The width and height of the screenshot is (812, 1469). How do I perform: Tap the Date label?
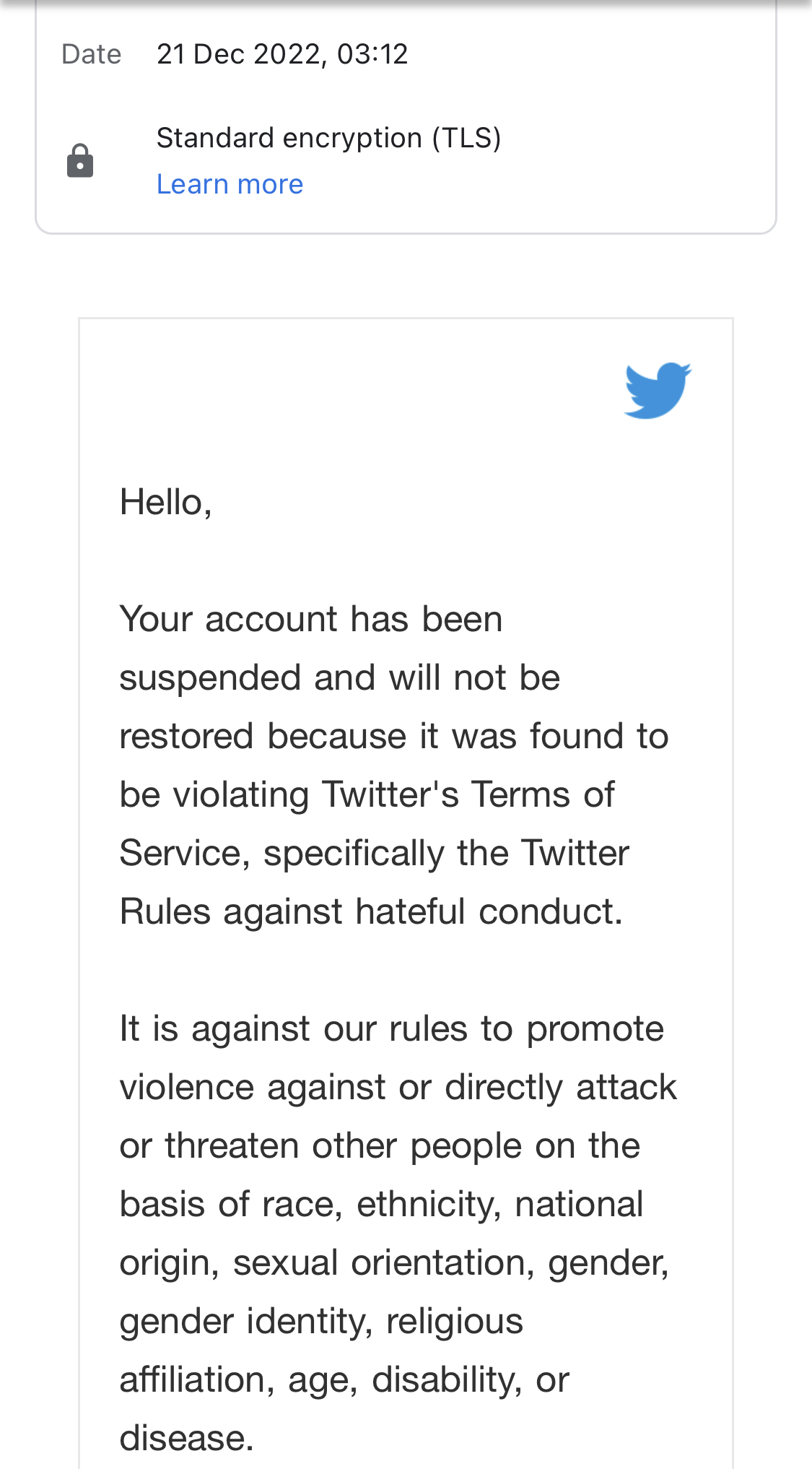click(x=92, y=54)
